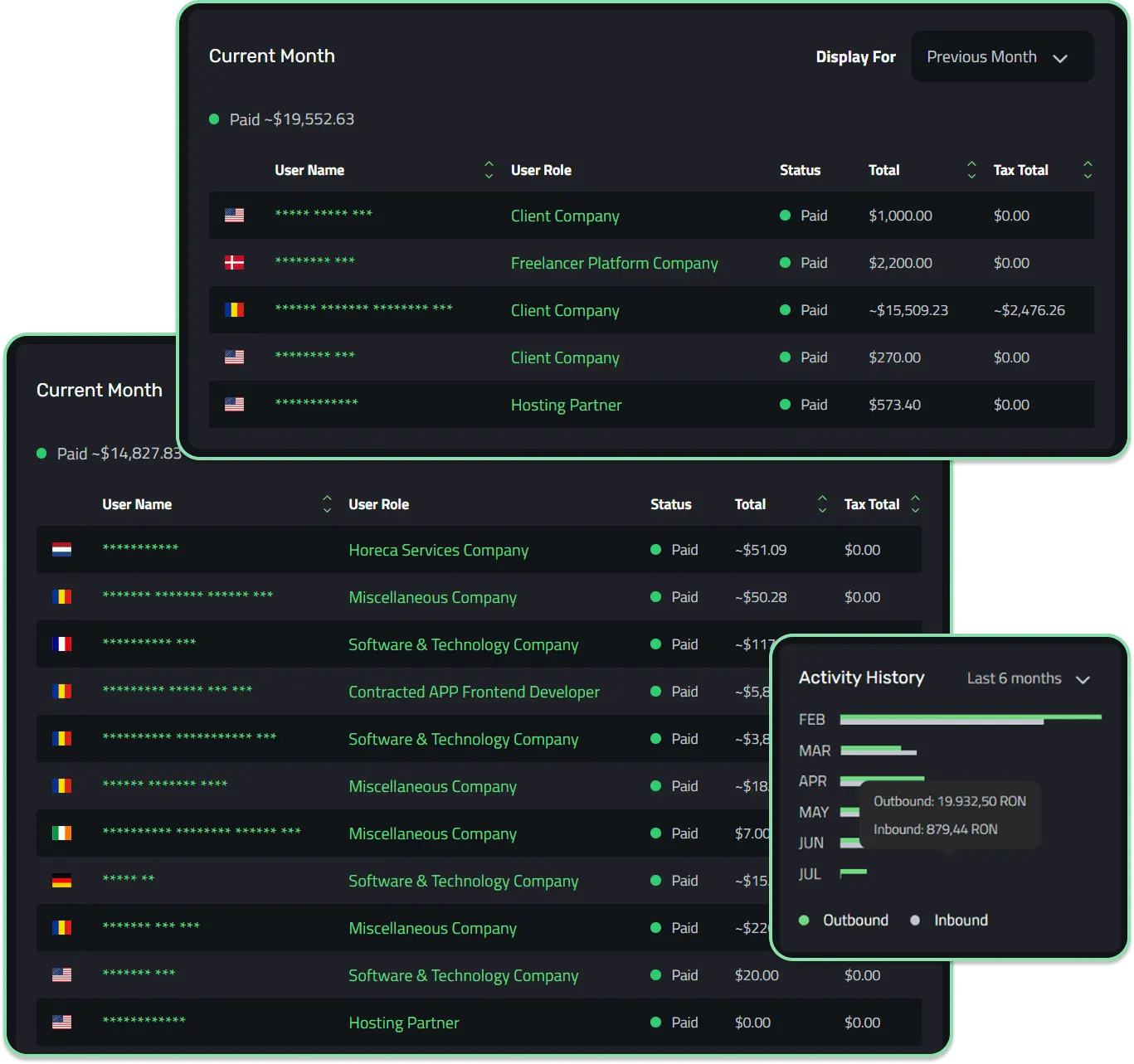The width and height of the screenshot is (1134, 1064).
Task: Click the US flag in $270.00 row
Action: 234,357
